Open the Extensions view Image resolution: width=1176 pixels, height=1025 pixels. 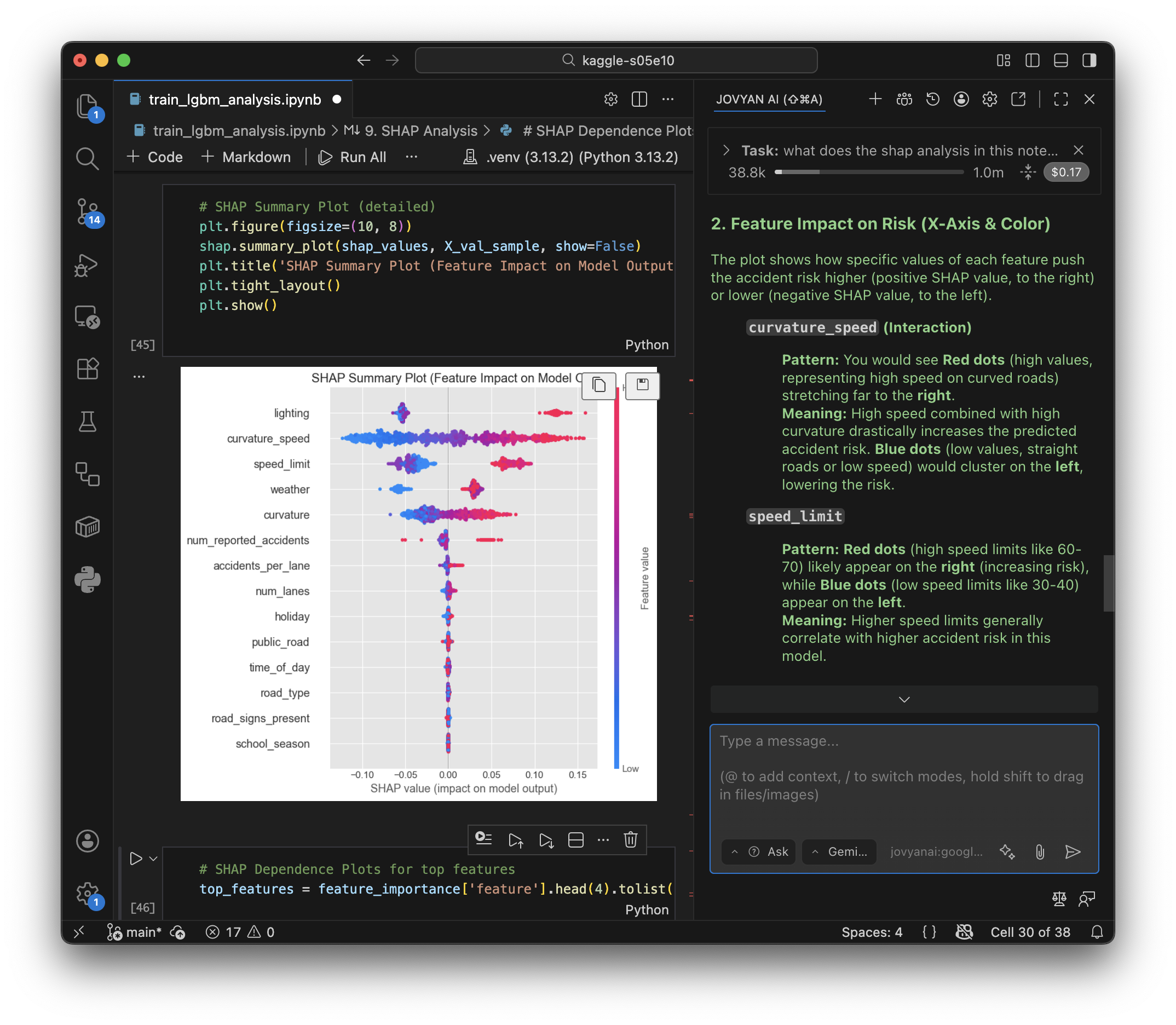pyautogui.click(x=88, y=369)
